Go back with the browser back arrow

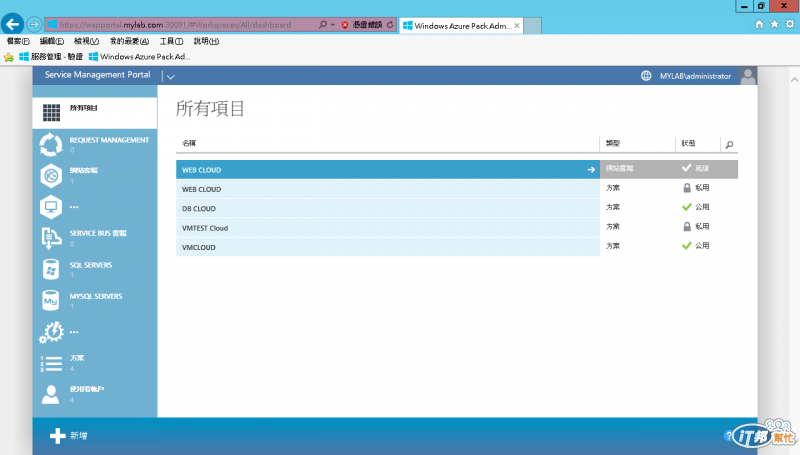click(x=12, y=24)
